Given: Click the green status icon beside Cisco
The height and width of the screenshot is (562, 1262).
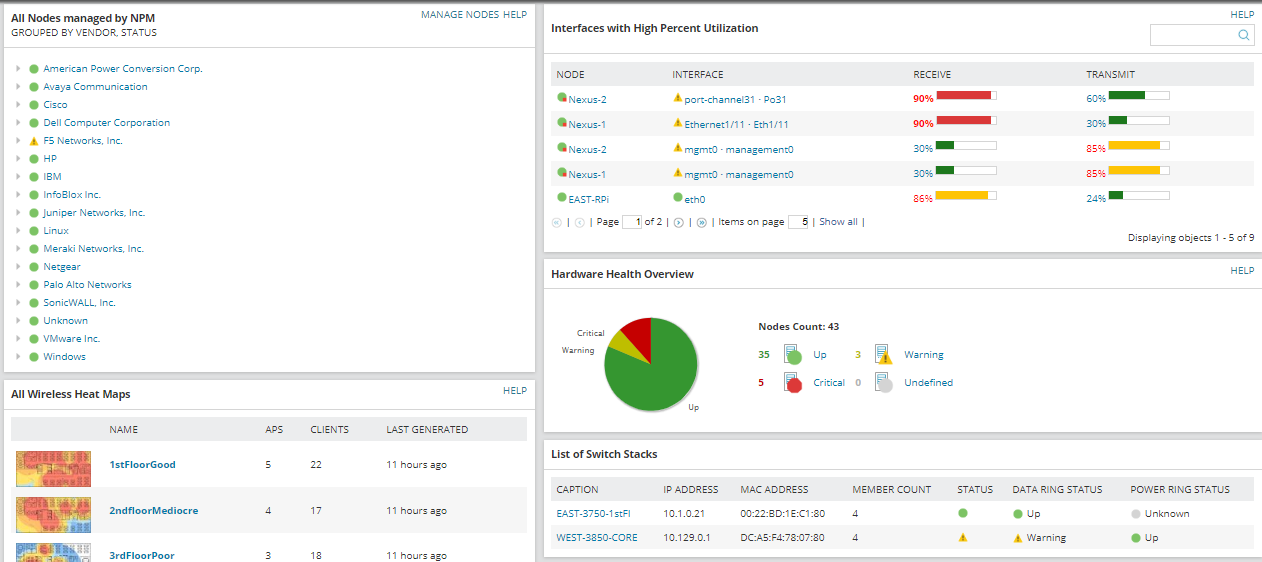Looking at the screenshot, I should (x=34, y=105).
